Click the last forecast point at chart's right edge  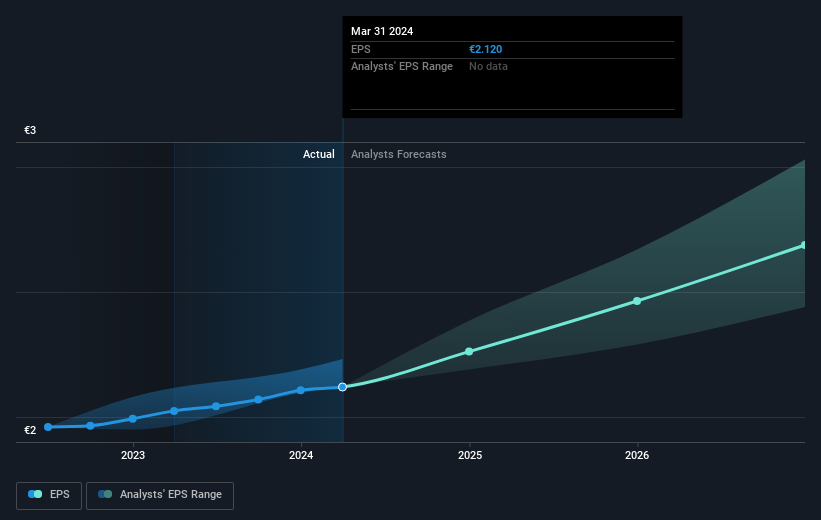point(804,245)
